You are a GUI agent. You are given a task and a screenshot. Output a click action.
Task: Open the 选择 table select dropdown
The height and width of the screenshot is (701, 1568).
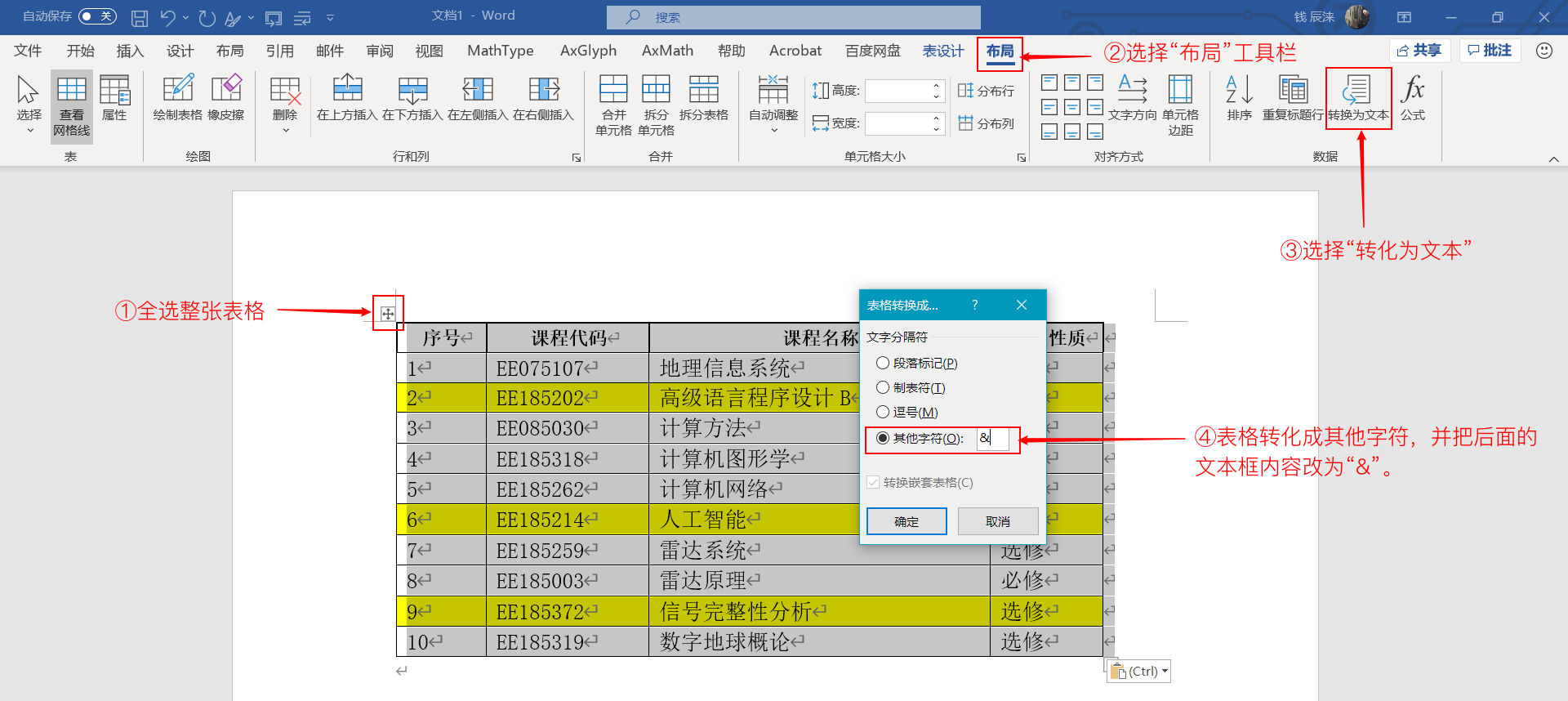pos(29,104)
